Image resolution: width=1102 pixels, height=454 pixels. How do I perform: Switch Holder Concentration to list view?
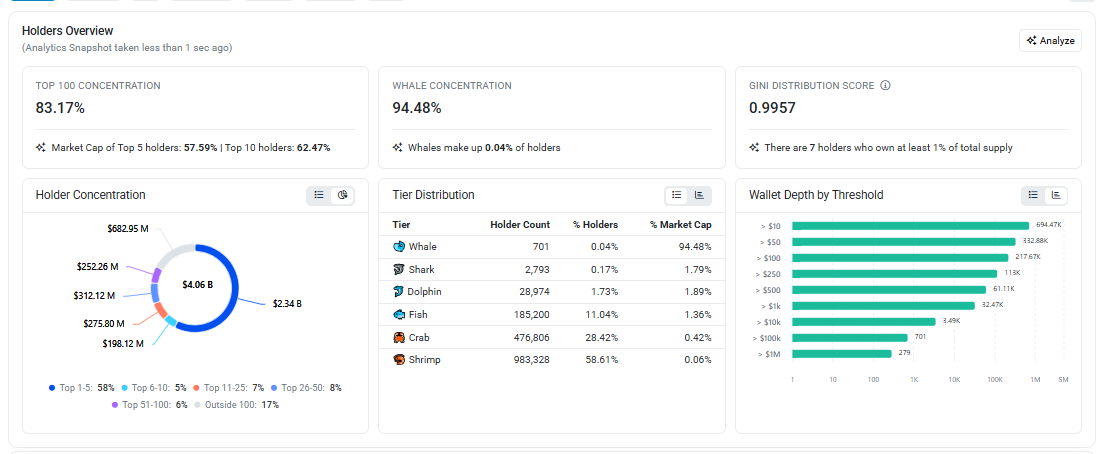[319, 195]
